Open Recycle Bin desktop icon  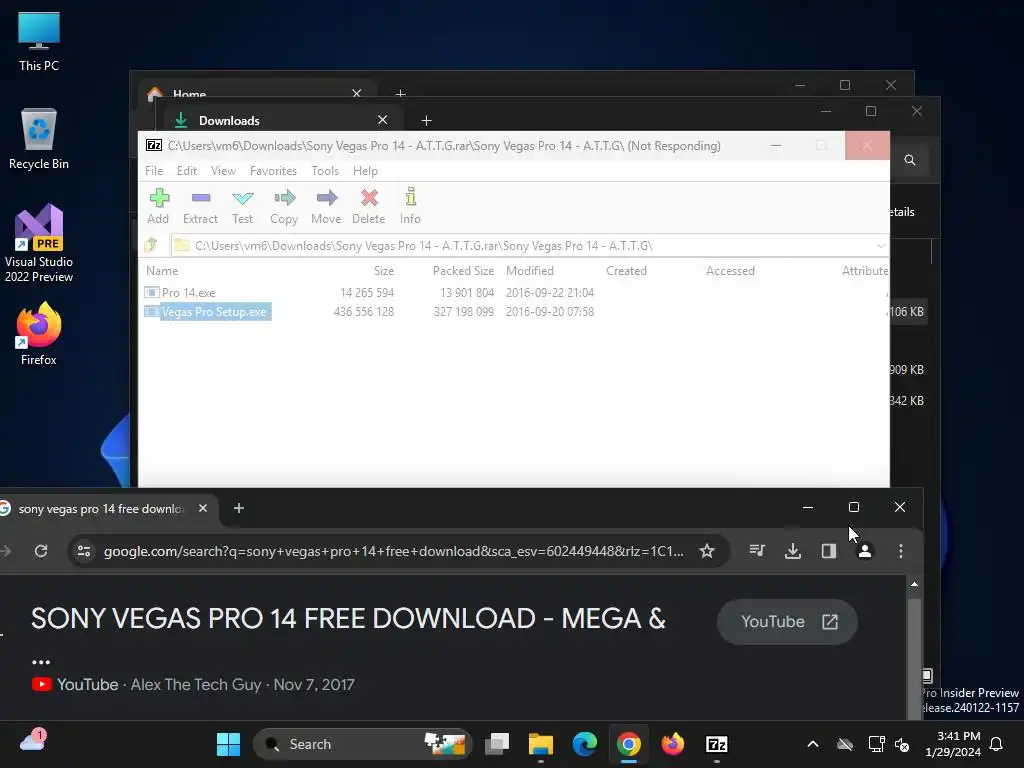39,140
